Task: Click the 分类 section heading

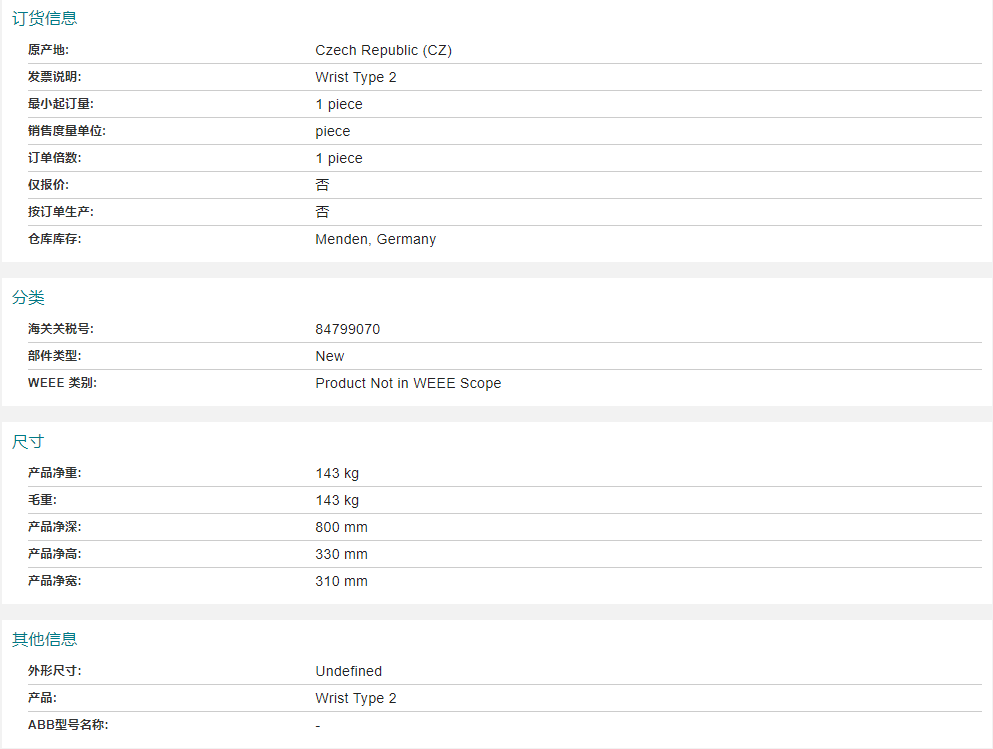Action: (x=28, y=298)
